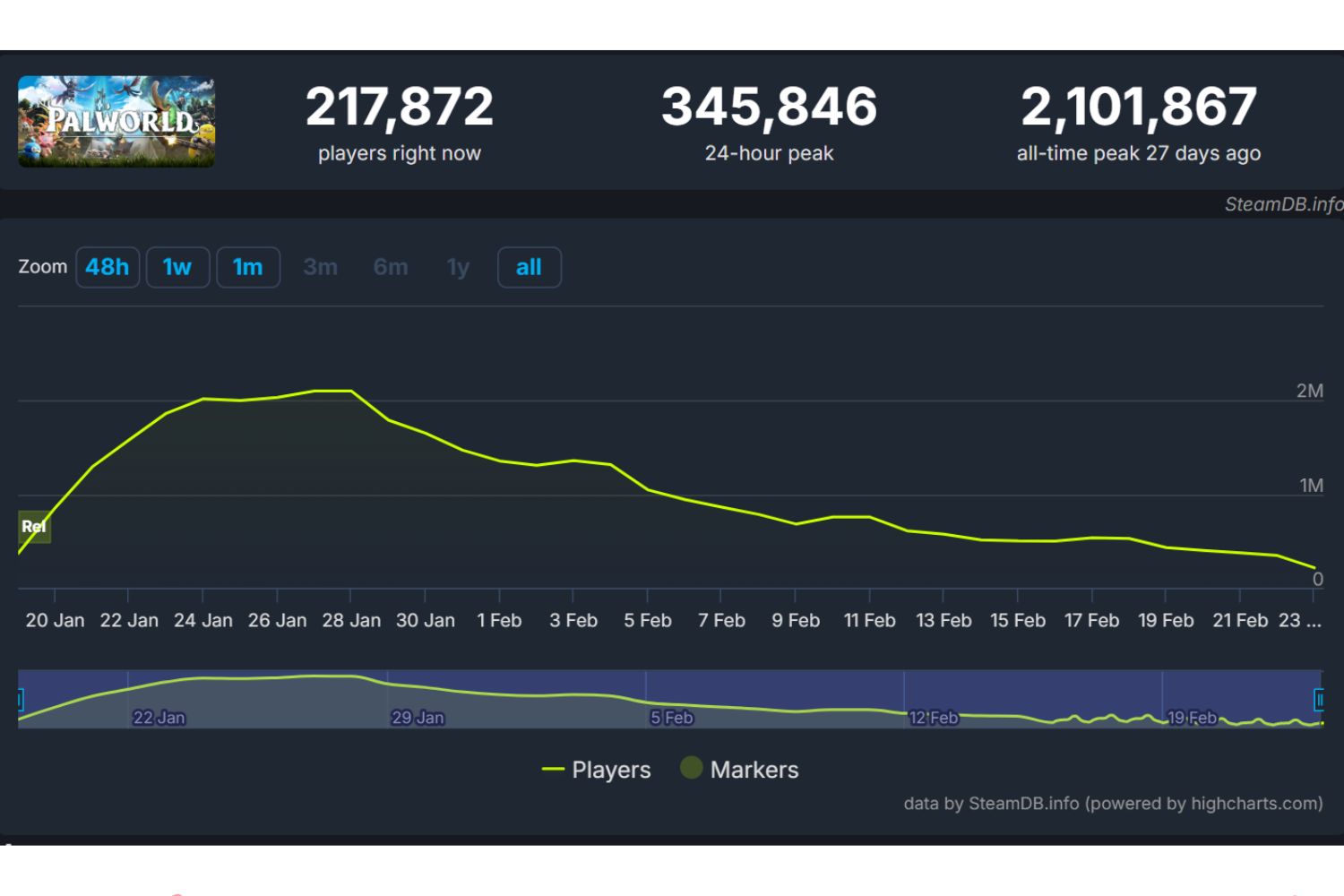Viewport: 1344px width, 896px height.
Task: Click the 28 Jan axis label
Action: click(x=351, y=620)
